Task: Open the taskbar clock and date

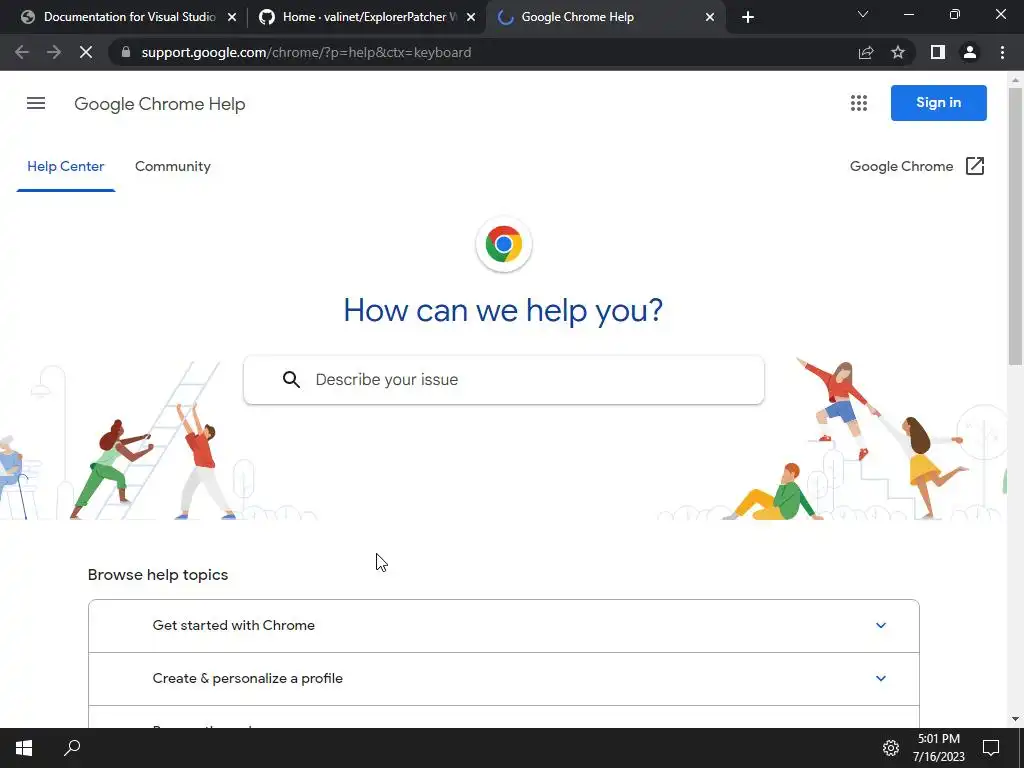Action: pos(938,748)
